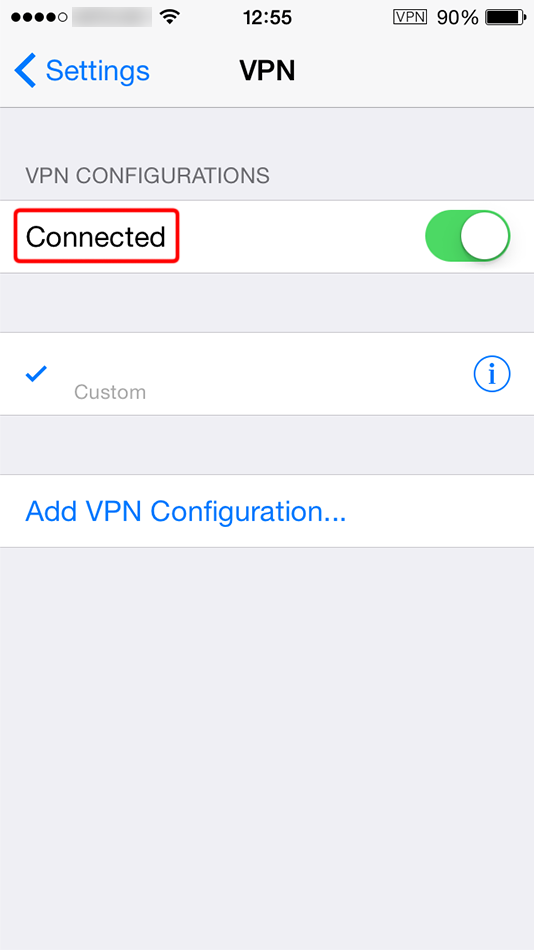Image resolution: width=534 pixels, height=950 pixels.
Task: Tap the VPN page title
Action: click(x=267, y=70)
